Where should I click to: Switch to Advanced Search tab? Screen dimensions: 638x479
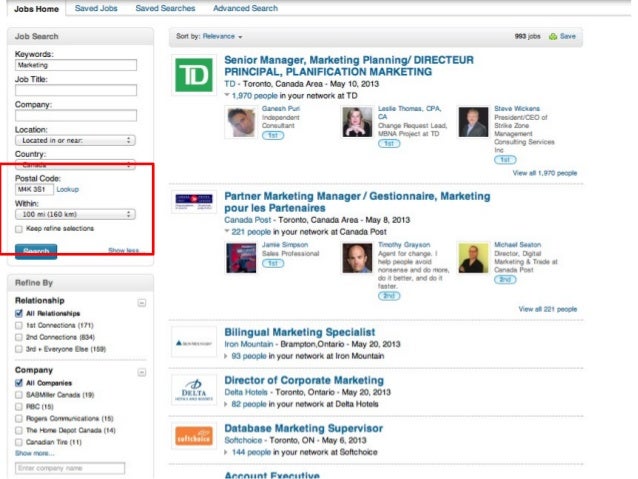click(x=245, y=8)
